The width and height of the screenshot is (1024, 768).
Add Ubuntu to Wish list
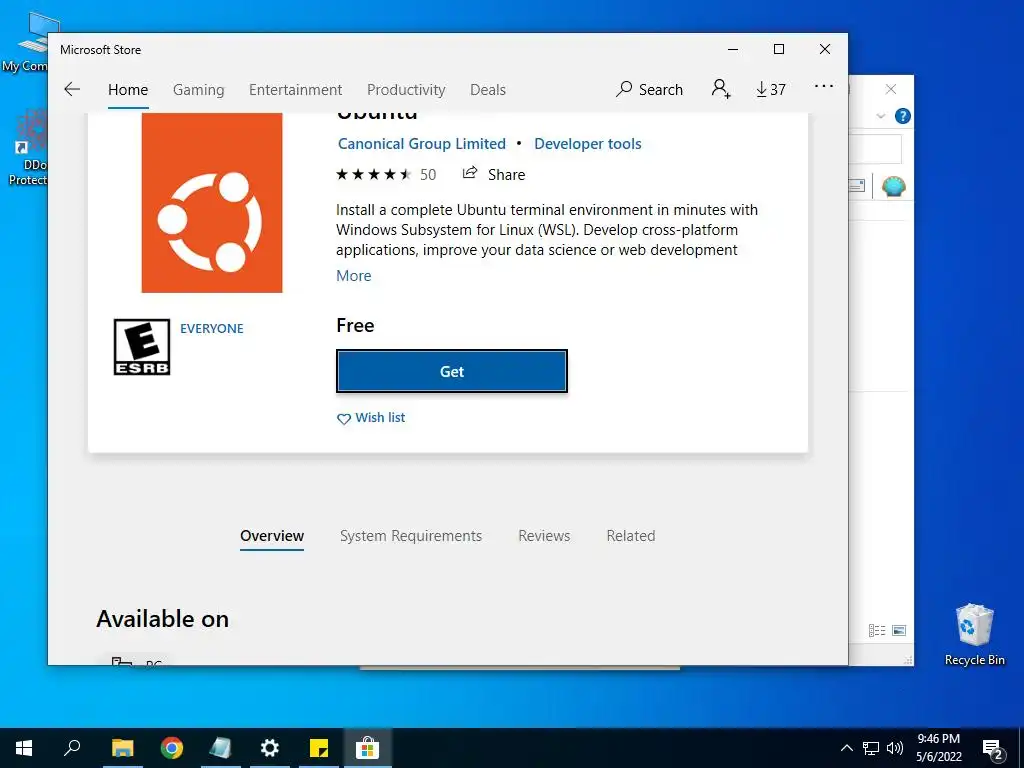click(x=371, y=418)
